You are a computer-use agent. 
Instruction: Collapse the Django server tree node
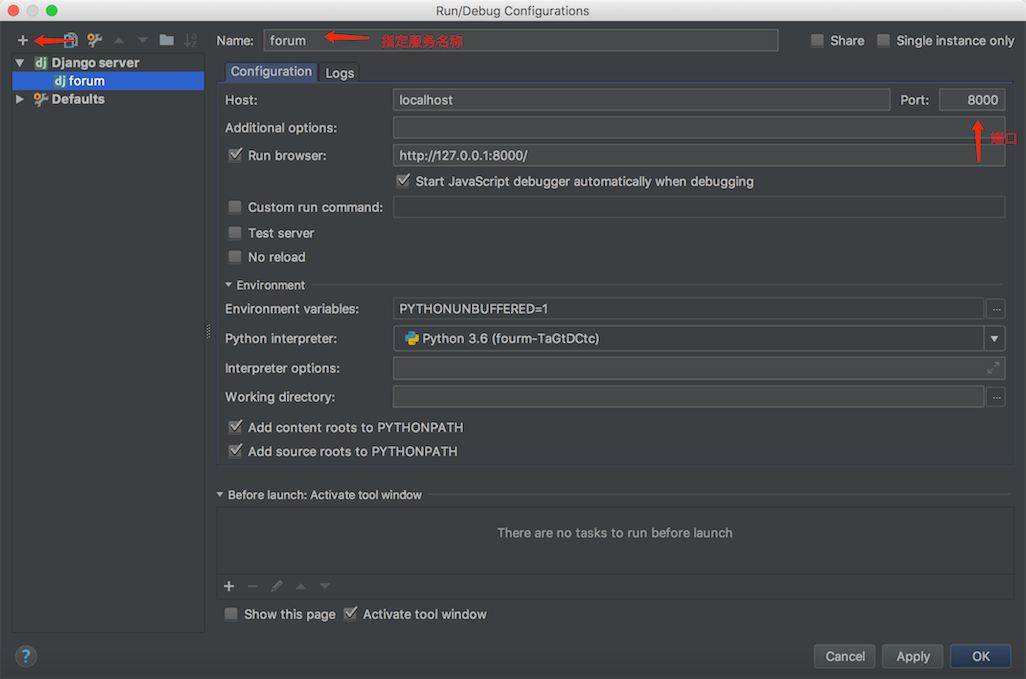20,63
